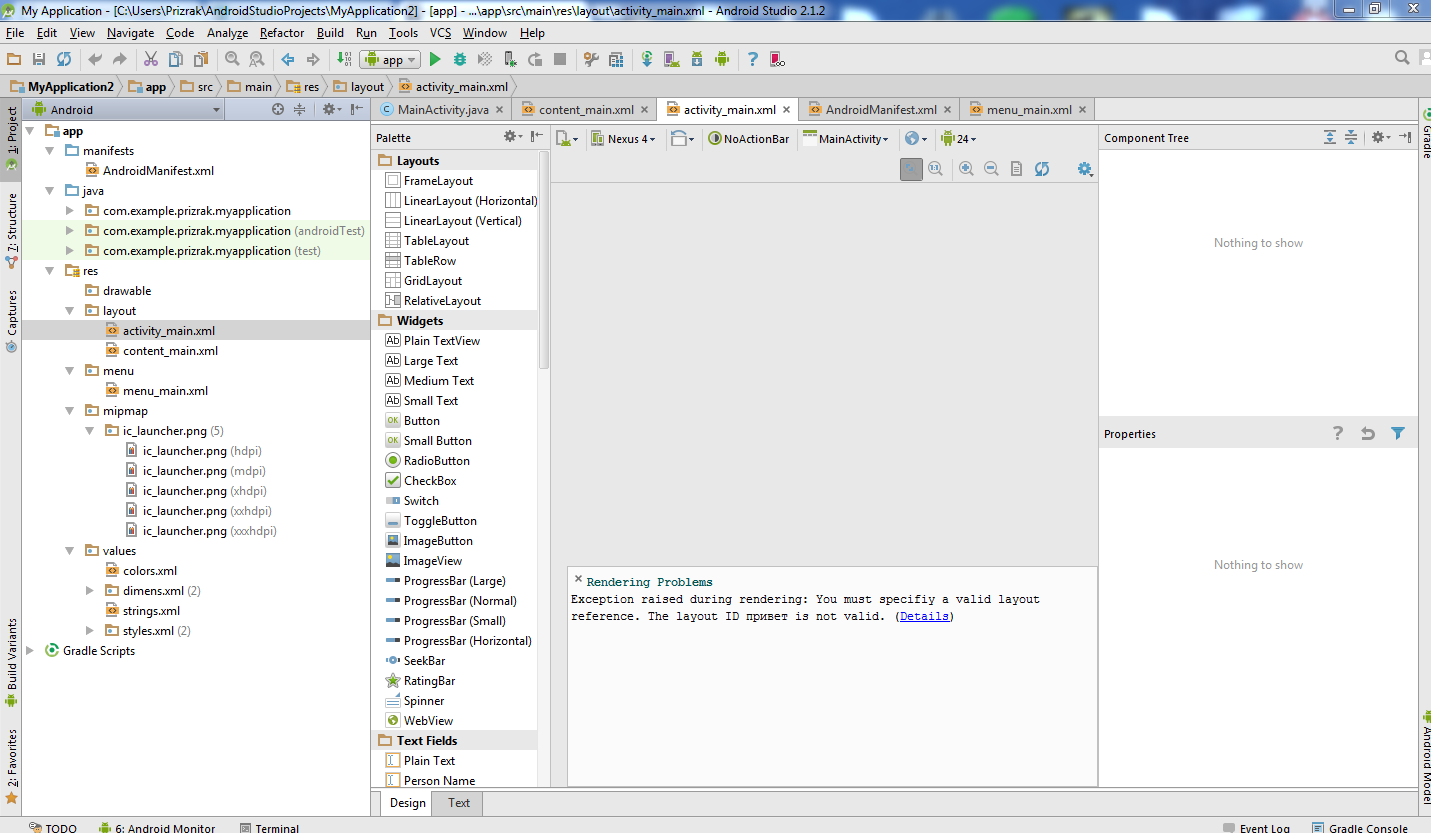The height and width of the screenshot is (833, 1431).
Task: Open the API level 24 dropdown
Action: (958, 139)
